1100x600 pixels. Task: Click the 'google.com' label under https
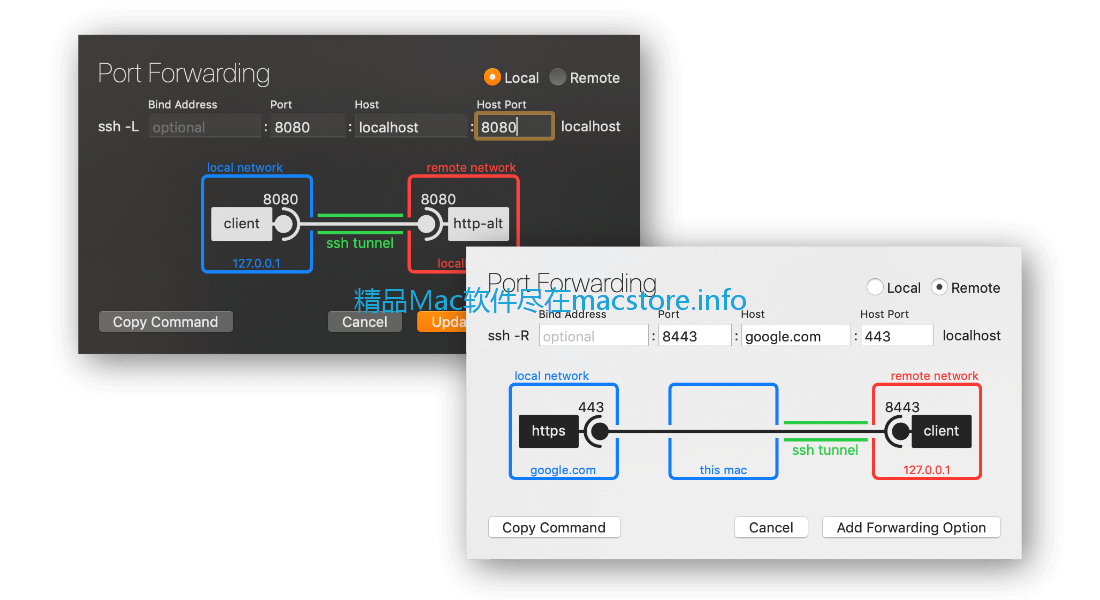pyautogui.click(x=563, y=470)
